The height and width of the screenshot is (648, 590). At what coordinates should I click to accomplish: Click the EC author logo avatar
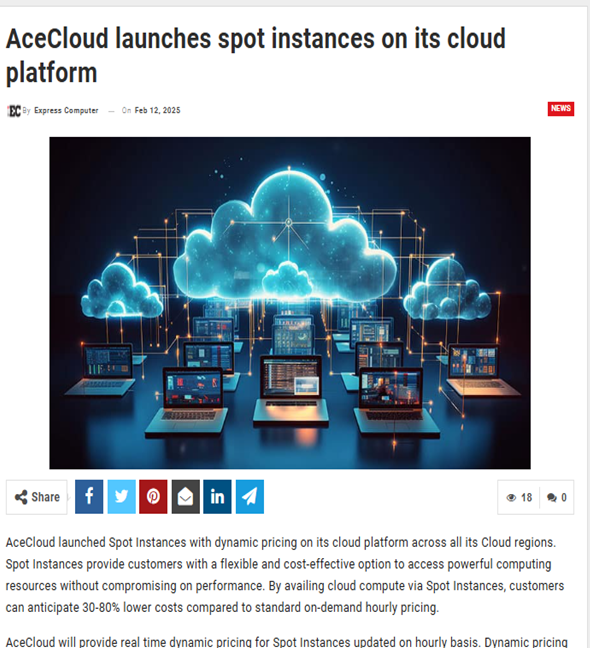(14, 111)
